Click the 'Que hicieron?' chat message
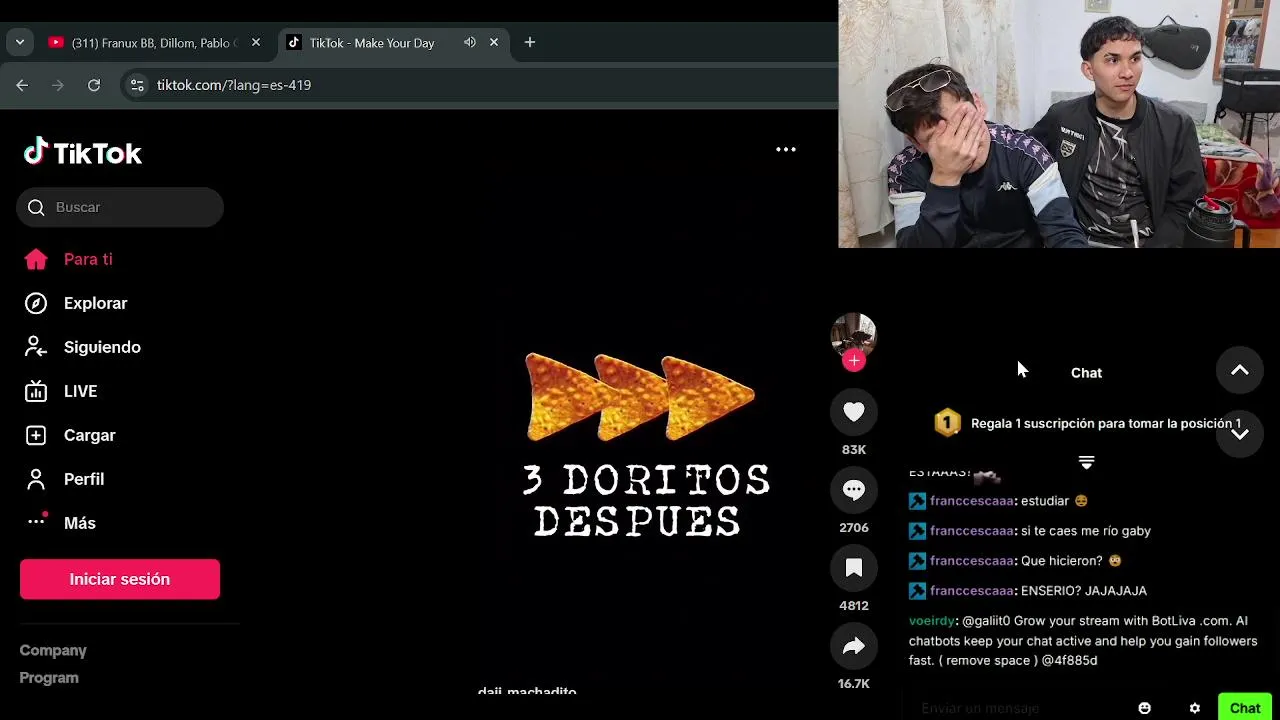The image size is (1280, 720). 1015,561
